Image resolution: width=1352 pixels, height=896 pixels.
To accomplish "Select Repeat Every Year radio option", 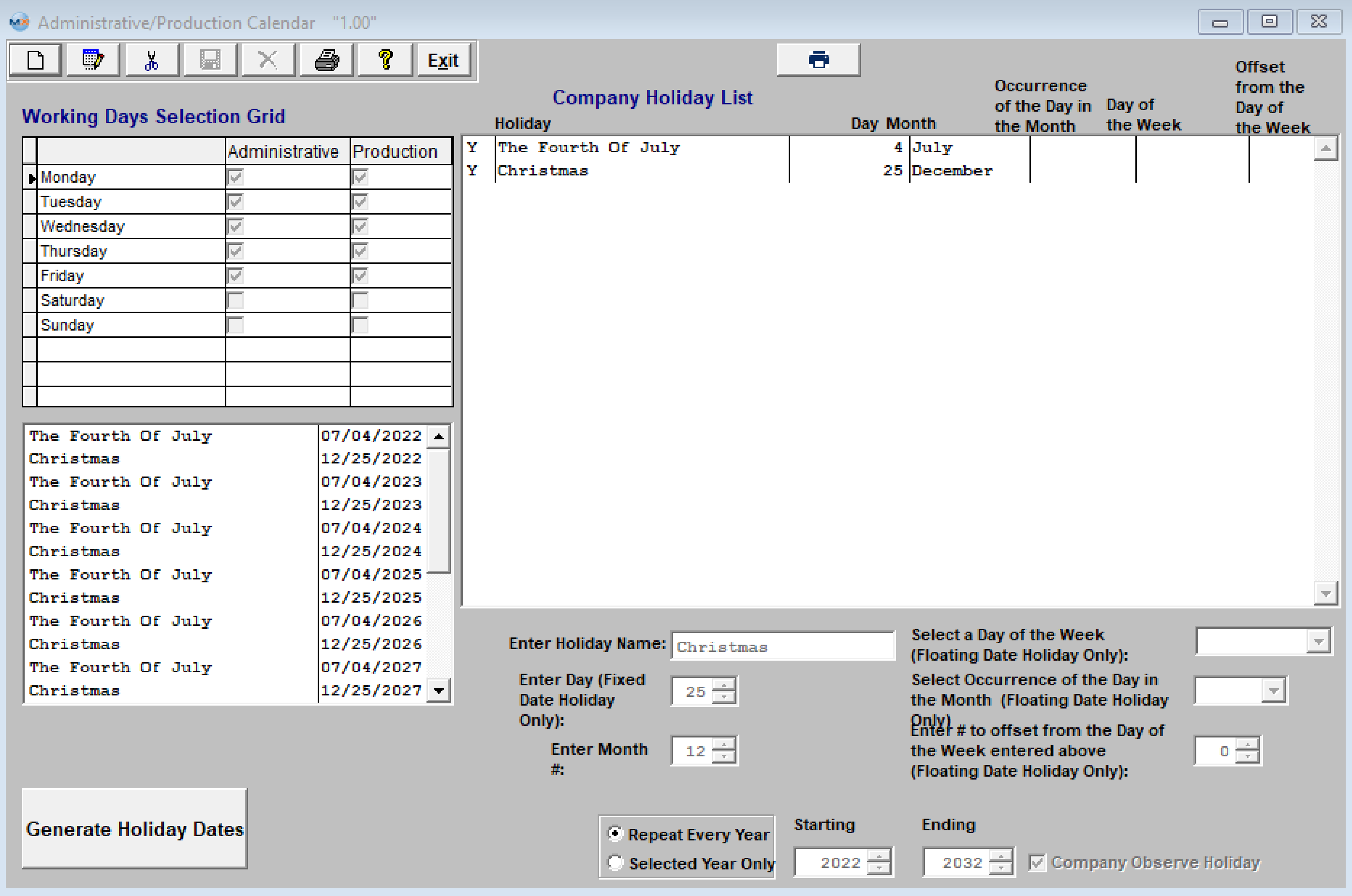I will (615, 834).
